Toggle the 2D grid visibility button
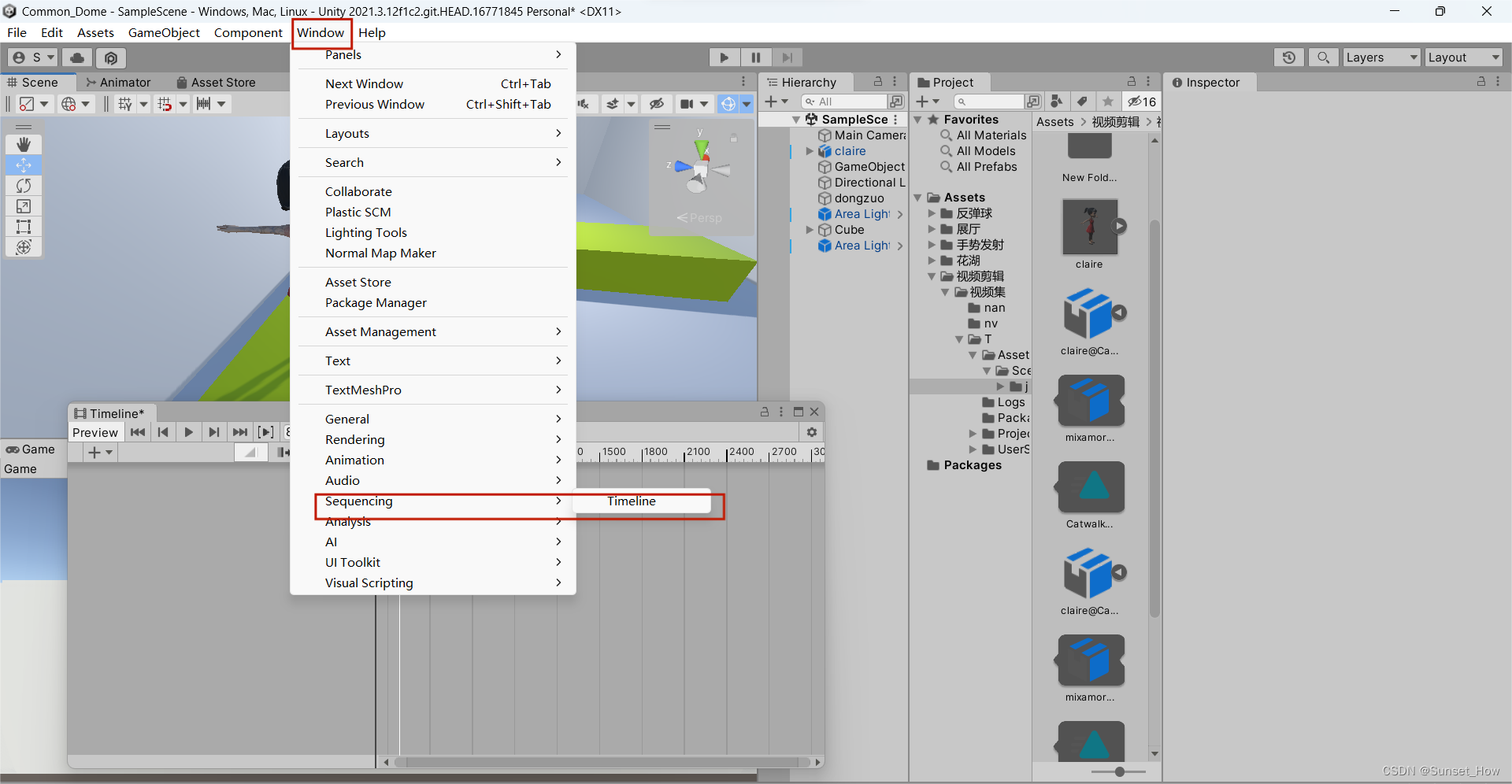This screenshot has height=784, width=1512. pos(126,103)
